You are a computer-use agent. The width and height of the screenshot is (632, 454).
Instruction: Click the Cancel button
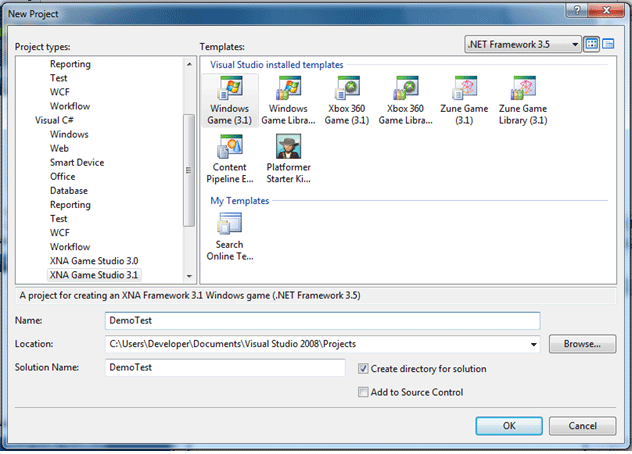click(582, 426)
